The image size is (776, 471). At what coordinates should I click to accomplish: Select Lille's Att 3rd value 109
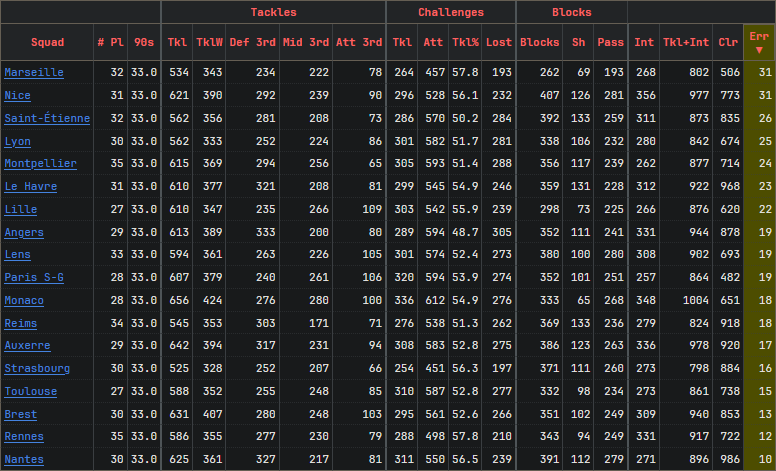372,209
